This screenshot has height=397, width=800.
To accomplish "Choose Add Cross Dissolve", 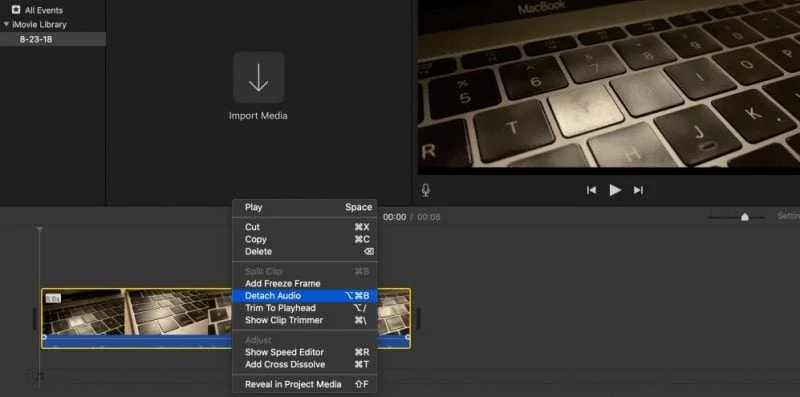I will 305,364.
